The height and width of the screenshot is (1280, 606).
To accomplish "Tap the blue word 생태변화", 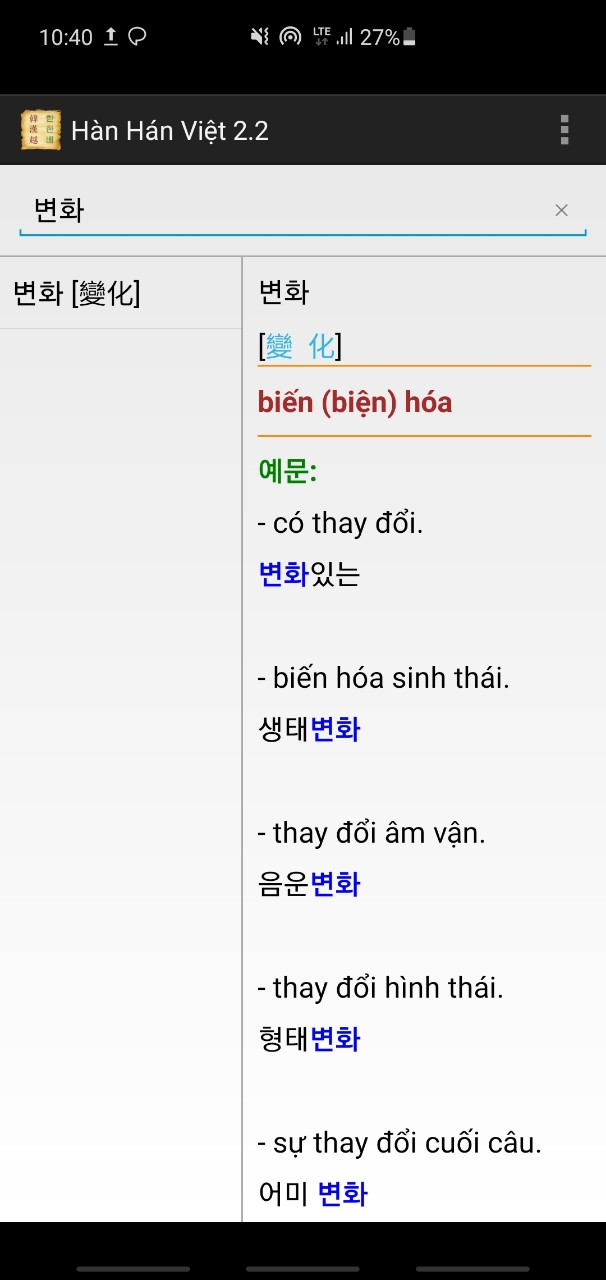I will [x=310, y=730].
